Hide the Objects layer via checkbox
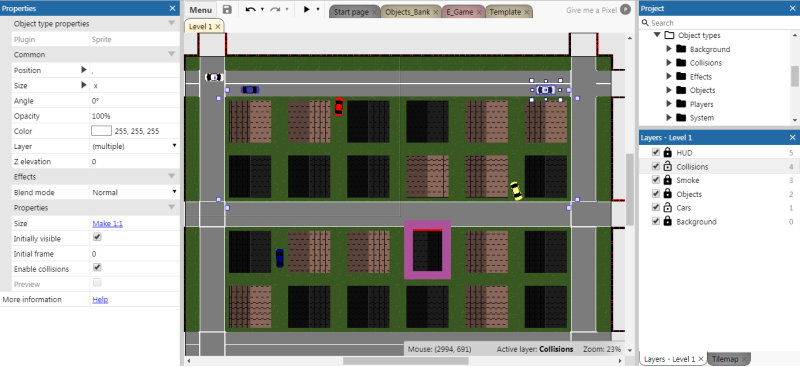 pos(656,194)
